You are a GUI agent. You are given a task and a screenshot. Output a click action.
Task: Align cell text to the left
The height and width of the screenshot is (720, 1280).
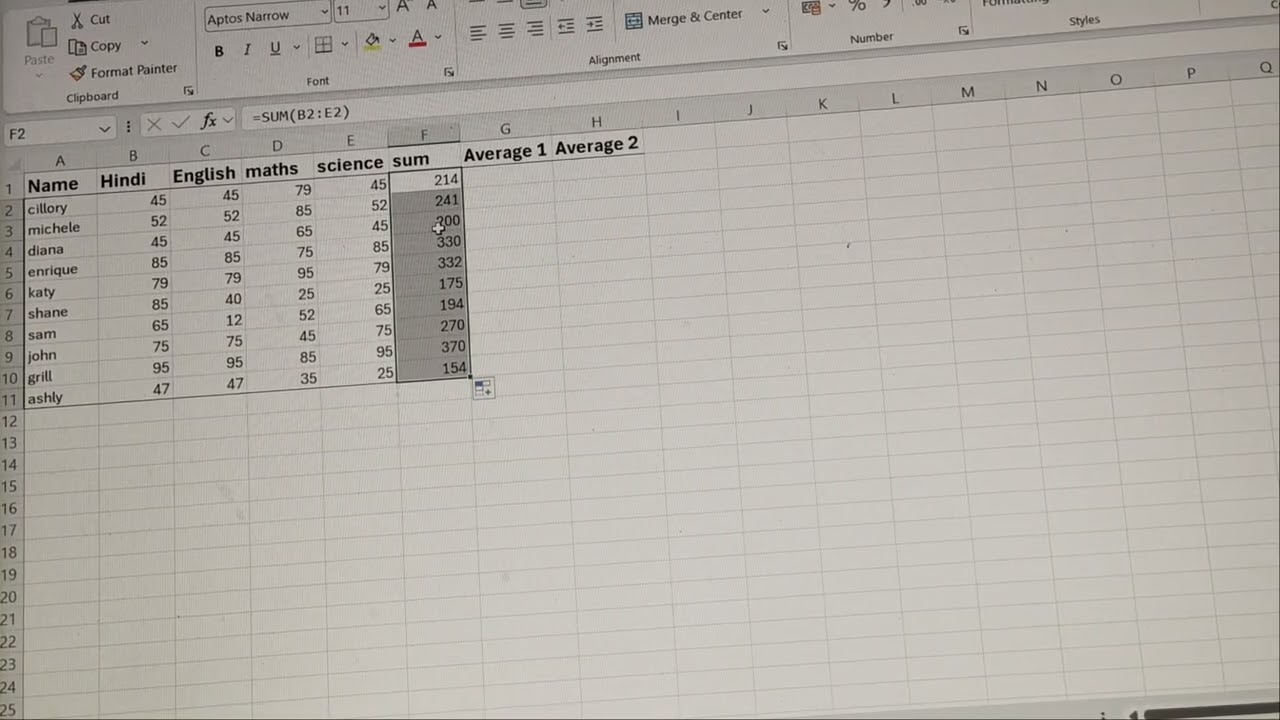point(478,33)
